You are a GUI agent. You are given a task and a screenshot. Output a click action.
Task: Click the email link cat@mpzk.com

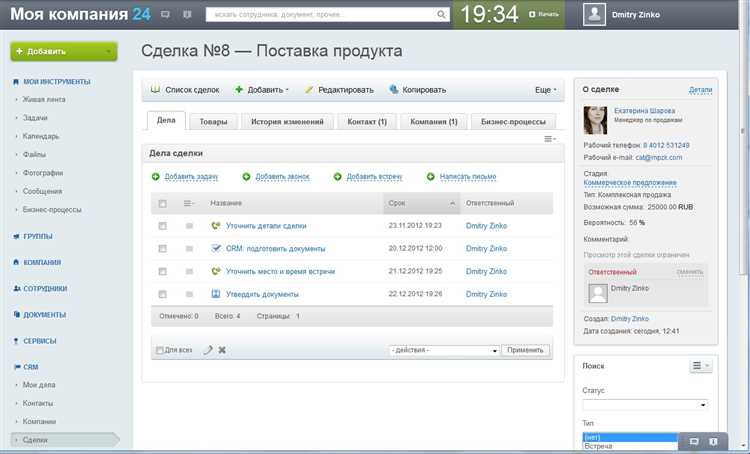[659, 157]
